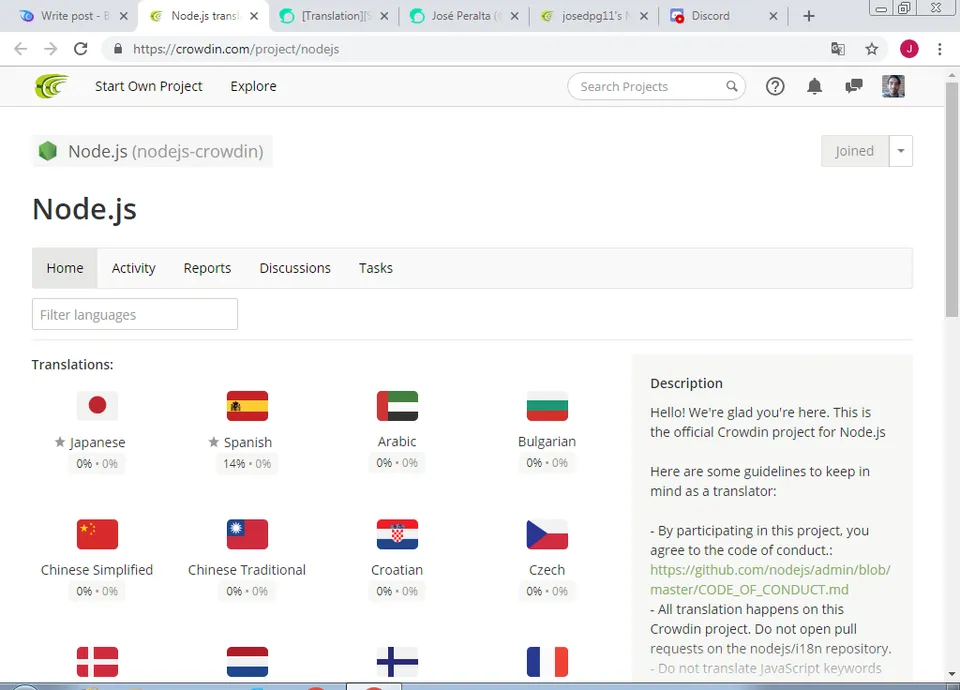Open Start Own Project menu item

pyautogui.click(x=149, y=86)
